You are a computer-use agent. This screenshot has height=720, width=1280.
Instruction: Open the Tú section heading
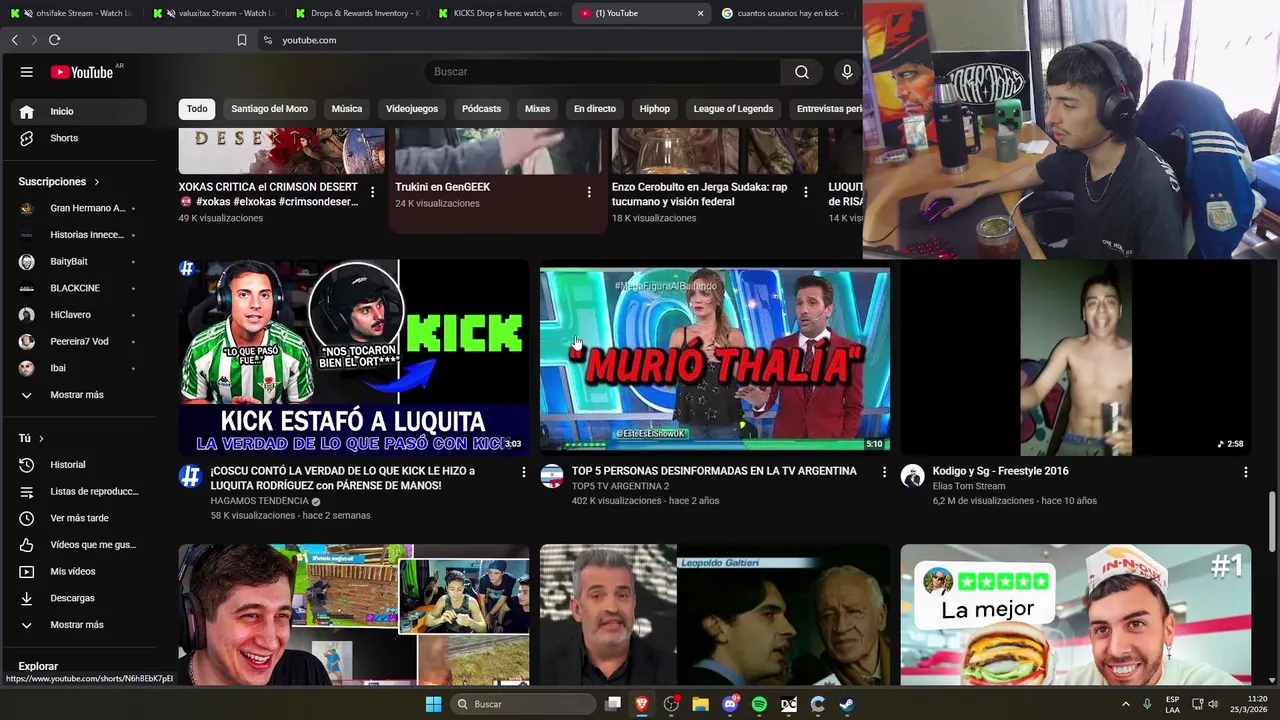pyautogui.click(x=31, y=438)
